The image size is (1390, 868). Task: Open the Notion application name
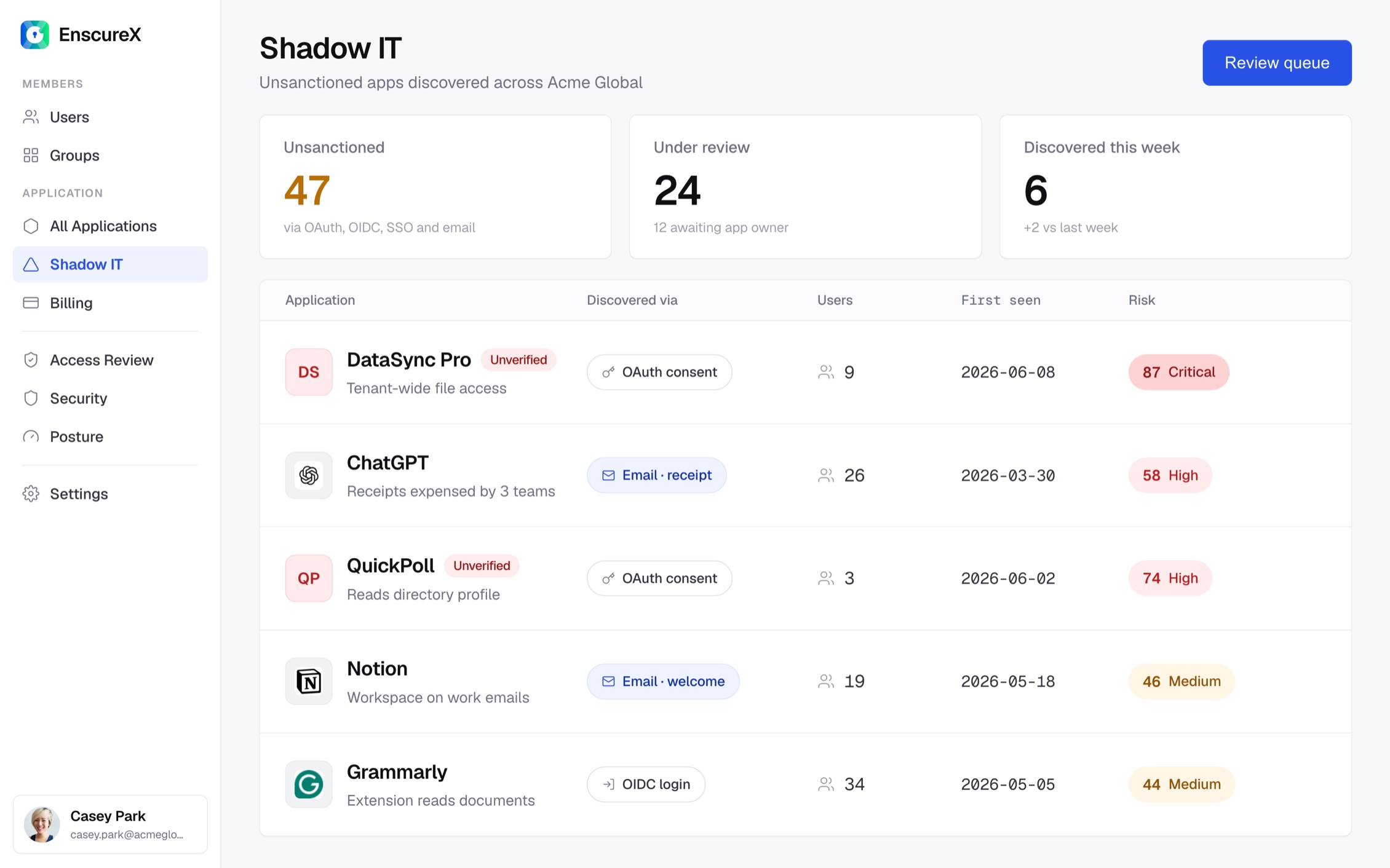(377, 668)
